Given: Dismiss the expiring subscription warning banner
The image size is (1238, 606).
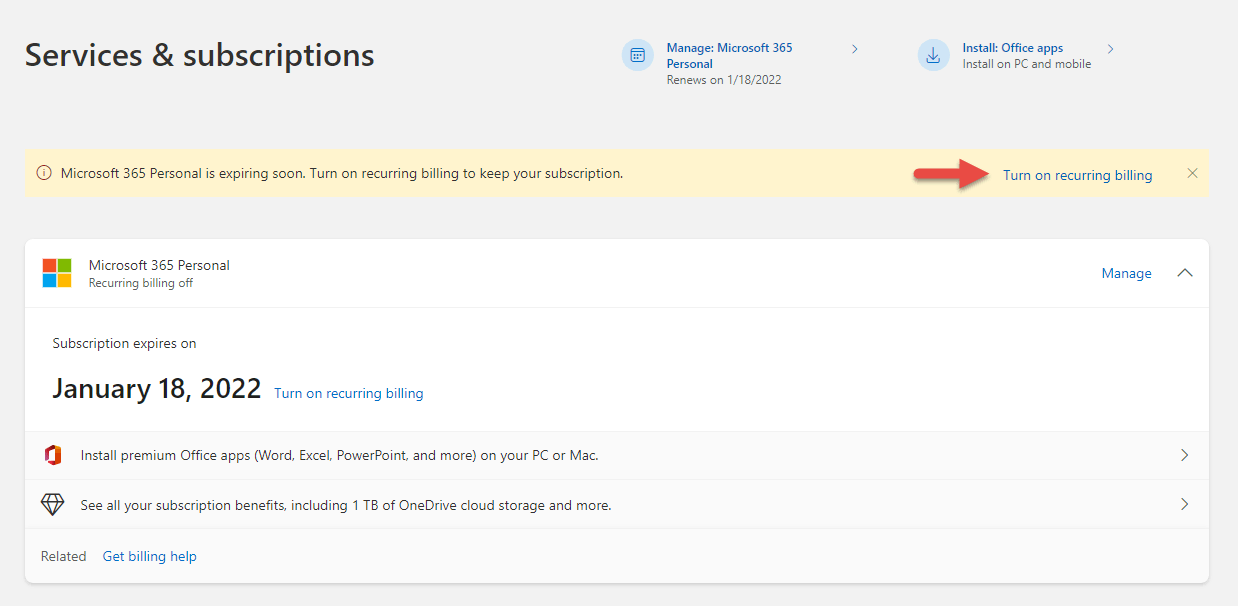Looking at the screenshot, I should [x=1192, y=173].
